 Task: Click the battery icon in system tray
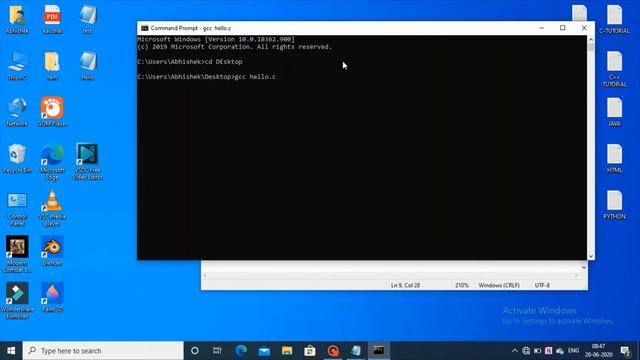coord(537,351)
